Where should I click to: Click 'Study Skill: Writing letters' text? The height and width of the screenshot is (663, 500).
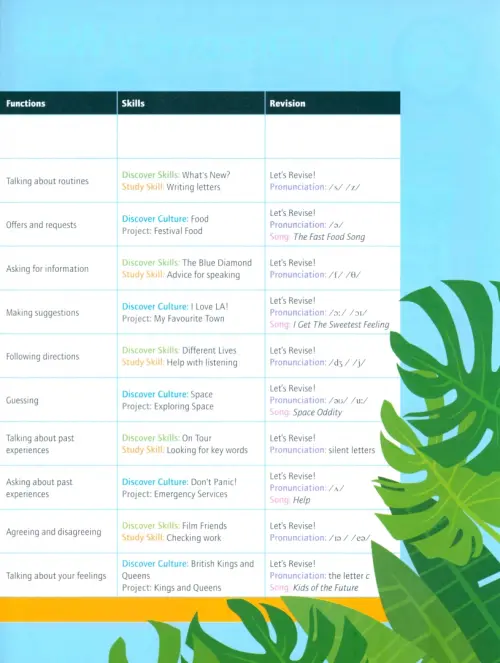[171, 187]
